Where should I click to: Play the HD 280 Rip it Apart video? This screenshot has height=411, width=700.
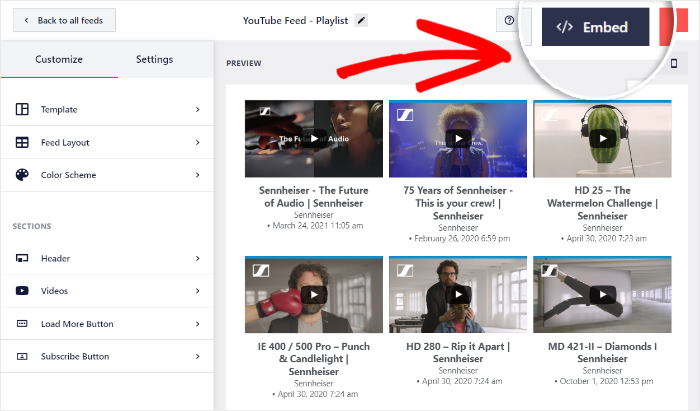tap(457, 295)
